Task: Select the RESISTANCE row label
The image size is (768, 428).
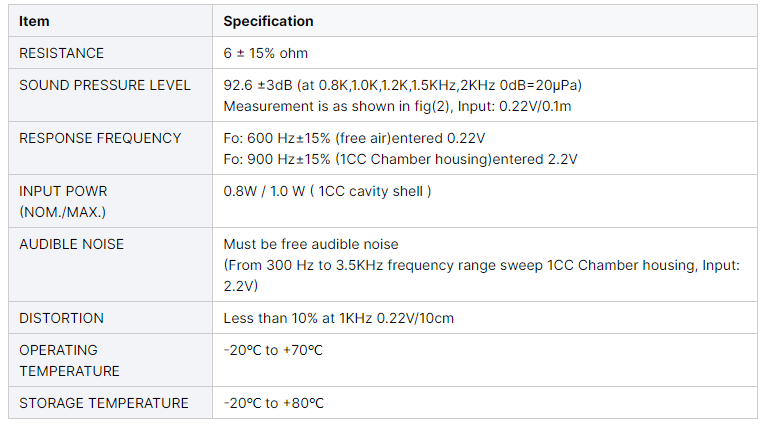Action: [x=61, y=53]
